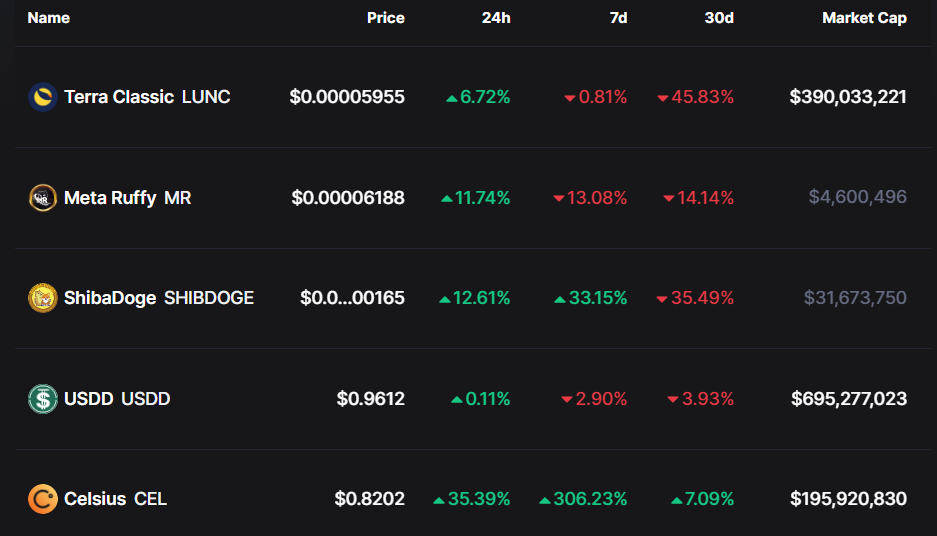The height and width of the screenshot is (536, 937).
Task: Click Terra Classic price $0.00005955
Action: 347,97
